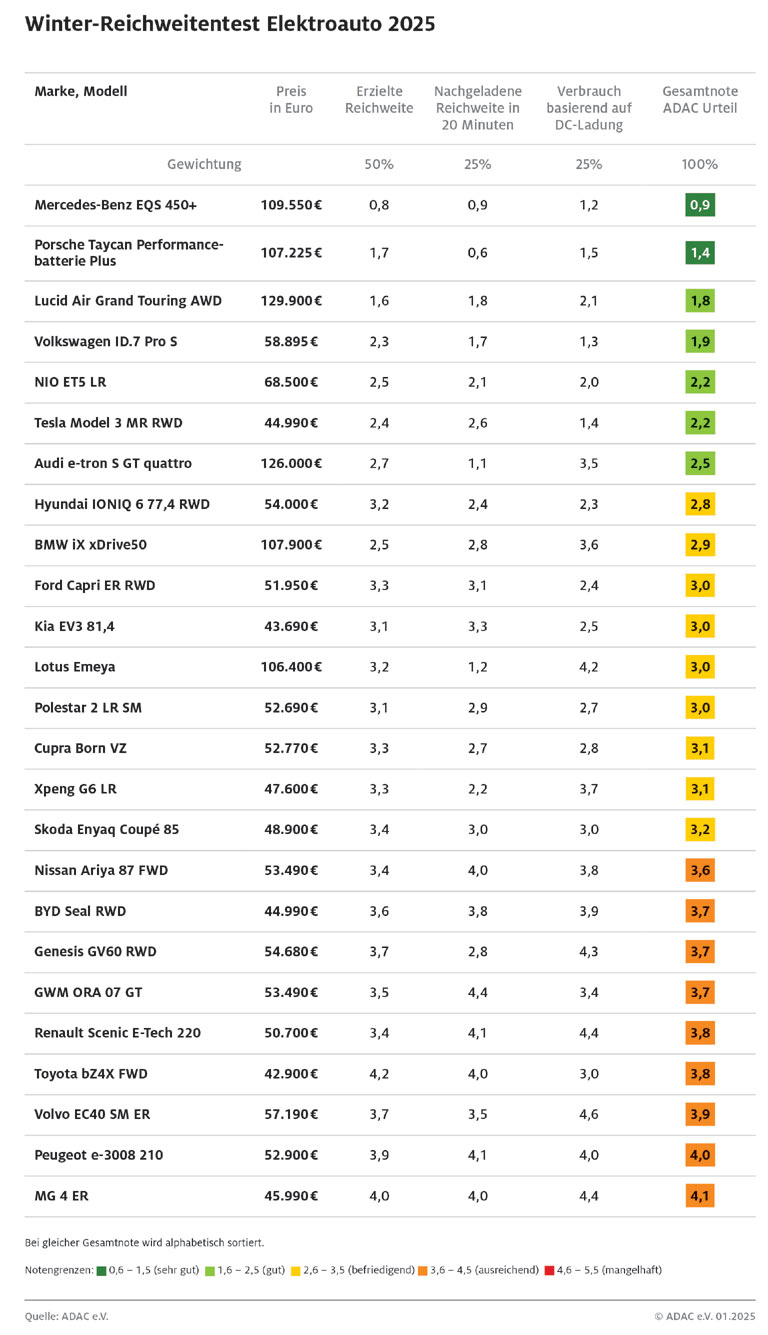Image resolution: width=768 pixels, height=1335 pixels.
Task: Click the 'Gesamtnote ADAC Urteil' column header
Action: (700, 100)
